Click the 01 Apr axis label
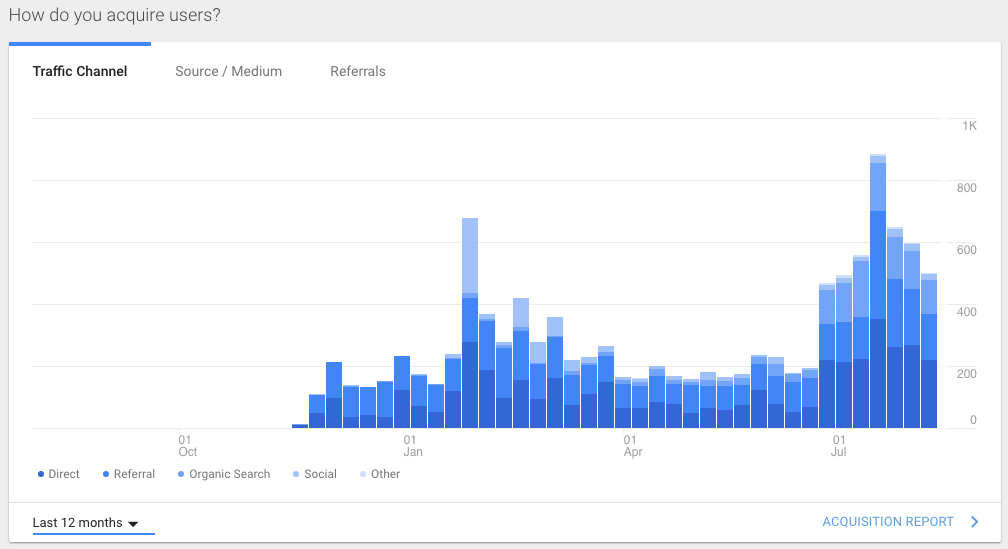 coord(633,446)
